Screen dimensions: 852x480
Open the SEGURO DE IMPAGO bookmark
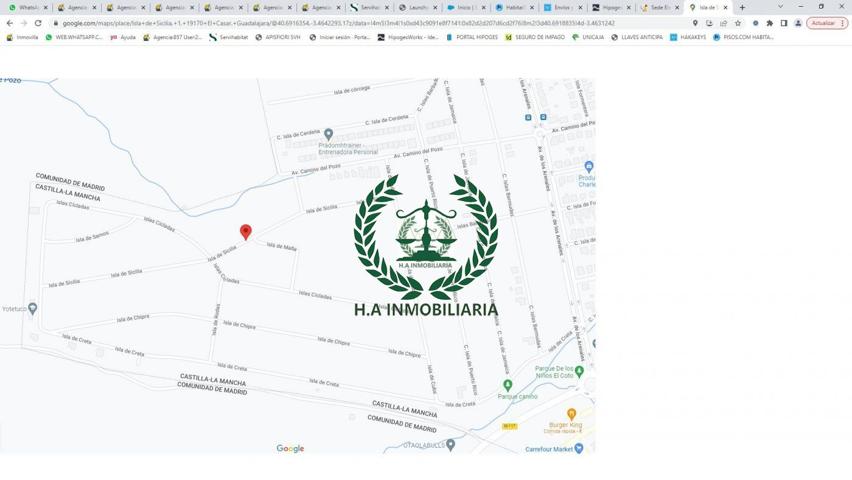[535, 38]
